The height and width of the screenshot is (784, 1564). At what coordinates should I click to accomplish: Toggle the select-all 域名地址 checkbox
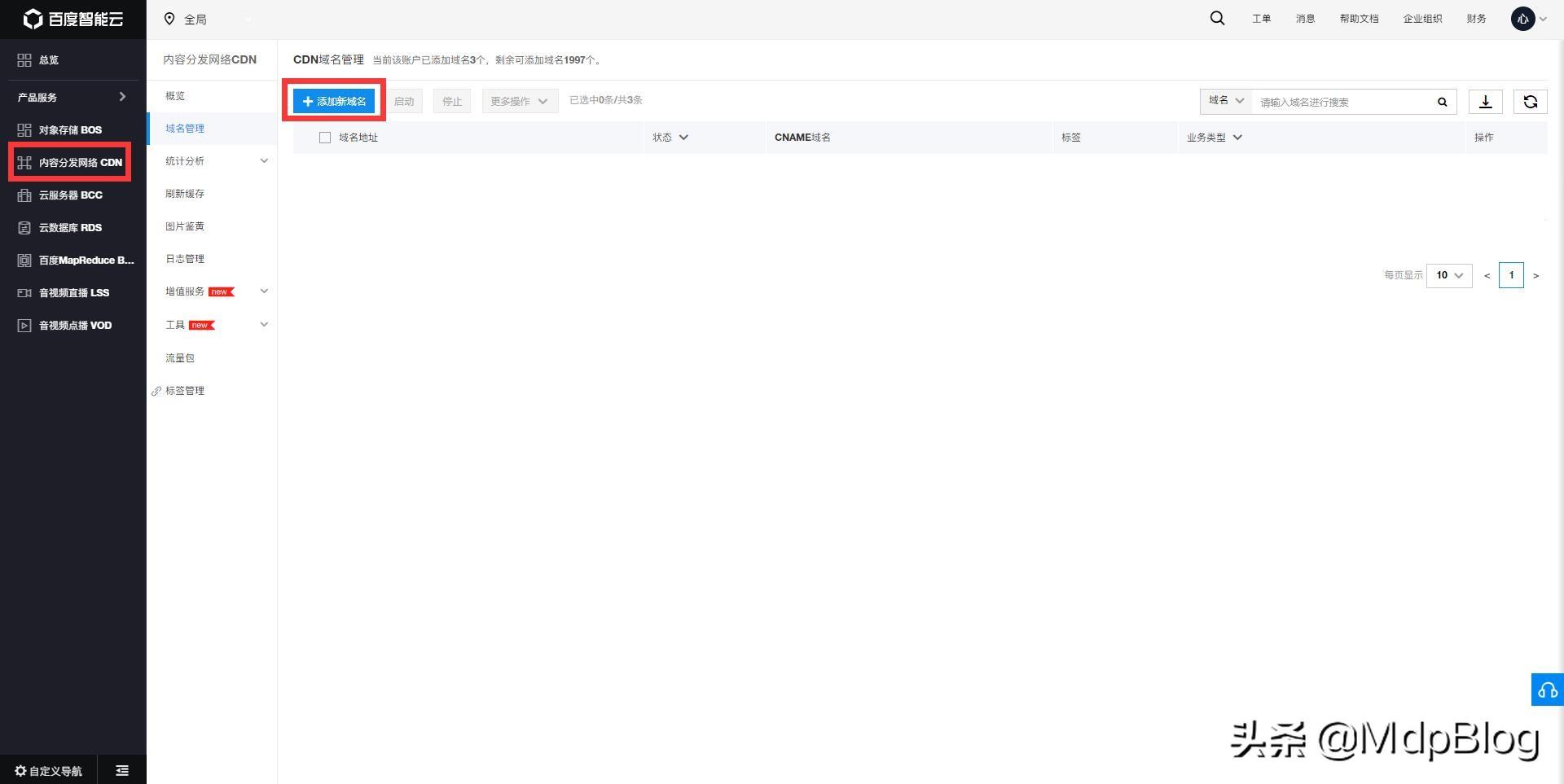point(325,138)
